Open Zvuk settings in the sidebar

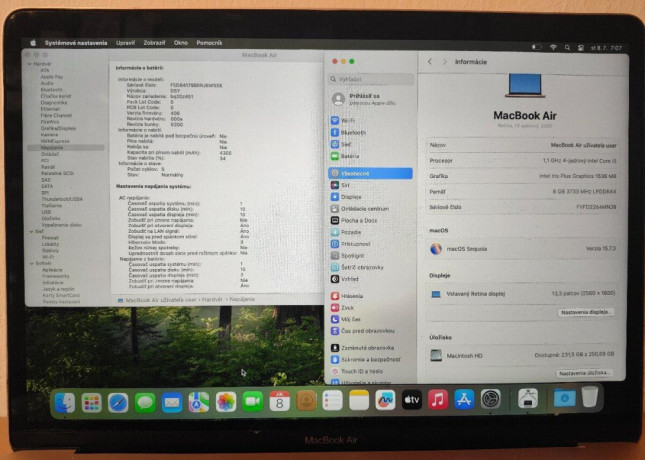click(x=342, y=307)
